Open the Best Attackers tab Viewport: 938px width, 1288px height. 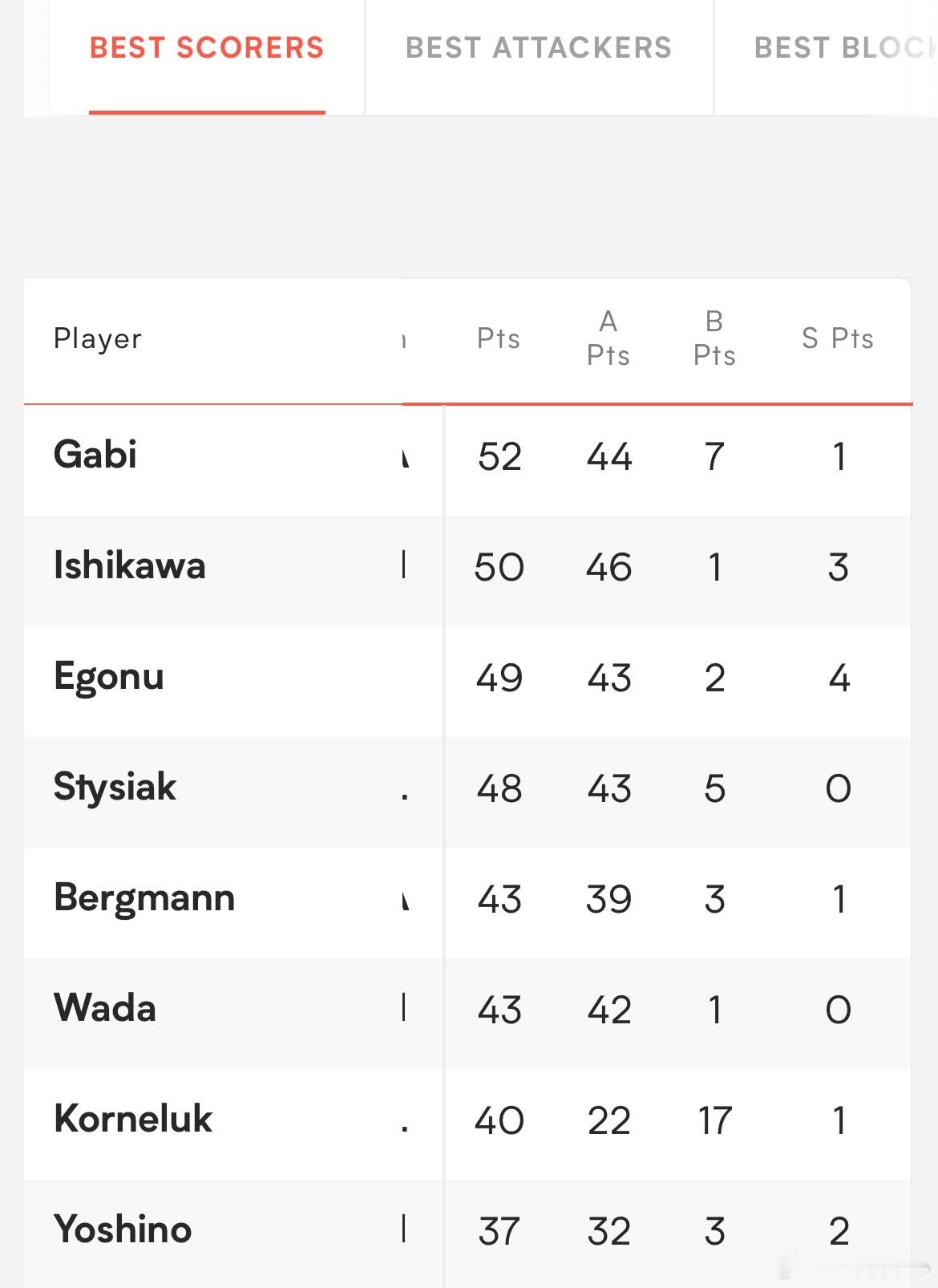539,48
